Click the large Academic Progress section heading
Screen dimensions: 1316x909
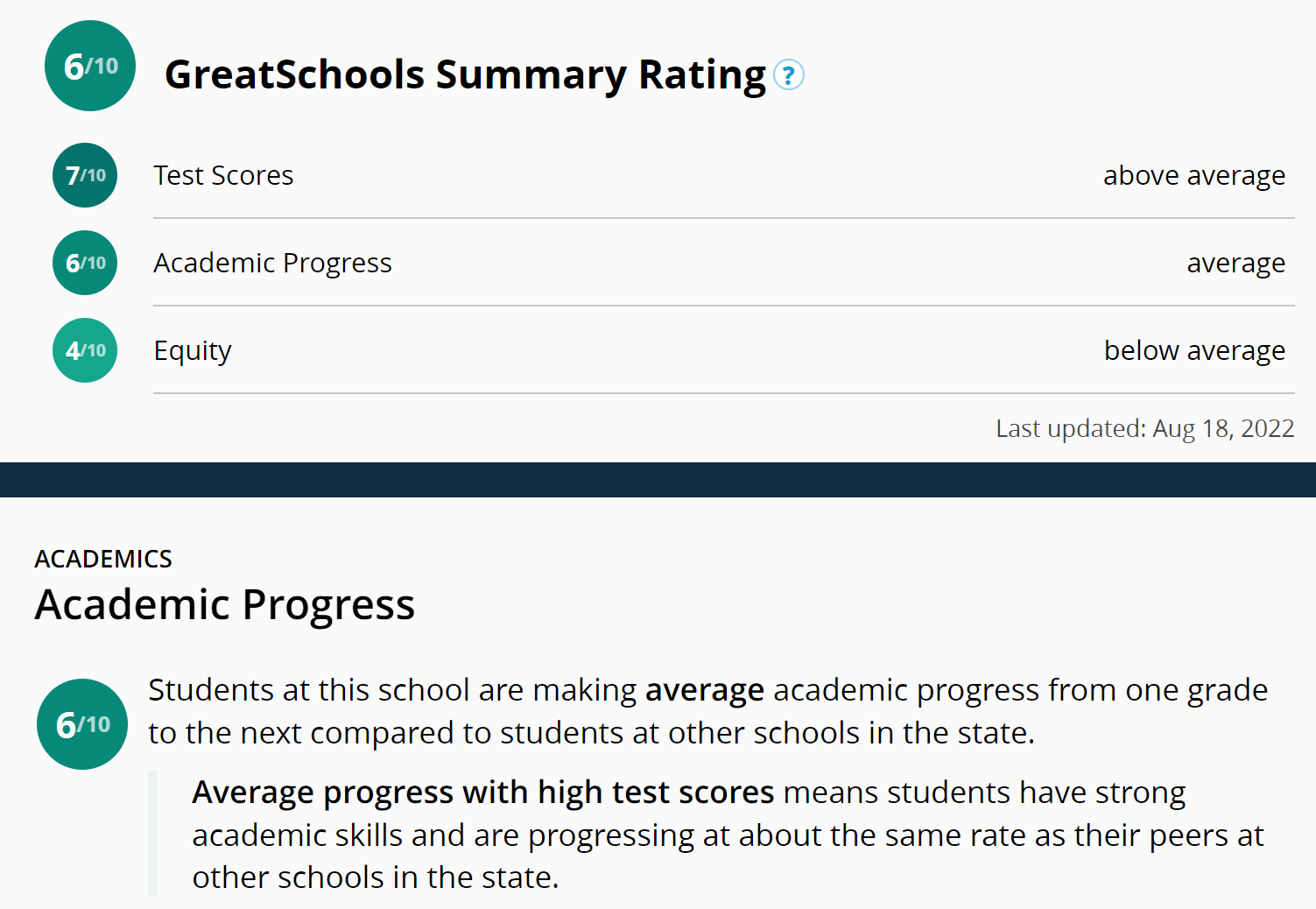coord(224,604)
